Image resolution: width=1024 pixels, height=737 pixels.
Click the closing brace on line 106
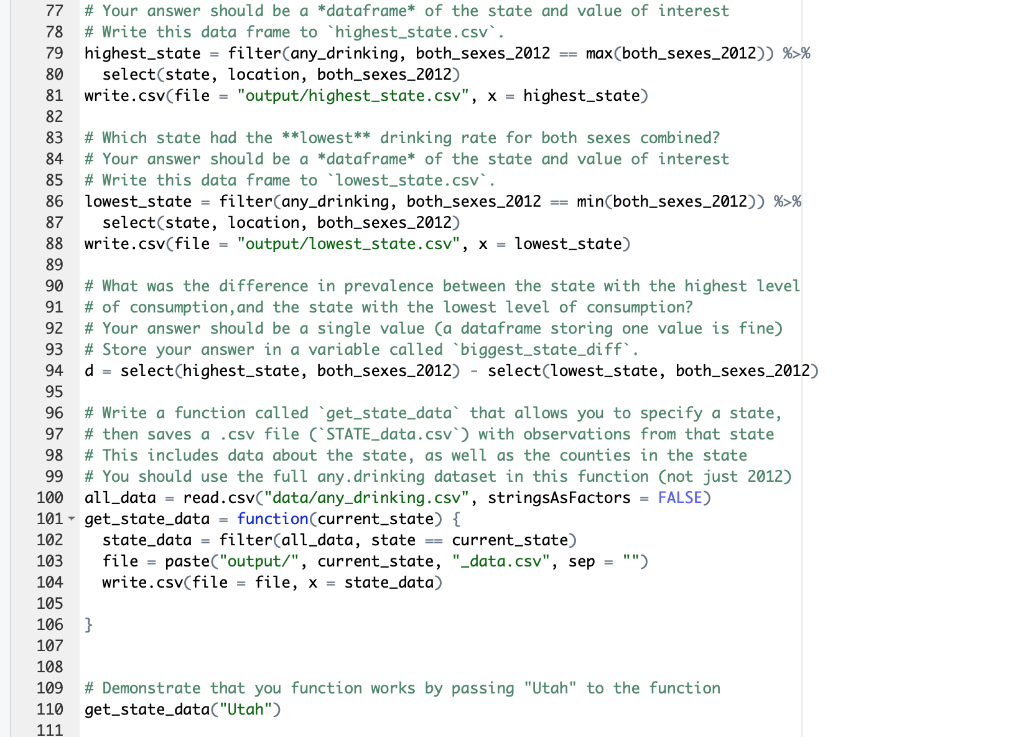coord(87,624)
